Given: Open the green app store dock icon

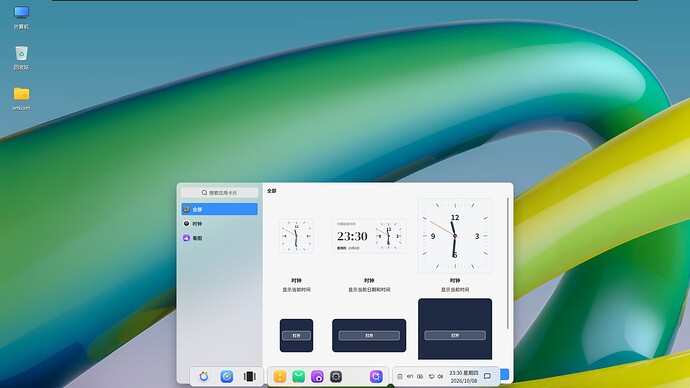Looking at the screenshot, I should point(298,376).
